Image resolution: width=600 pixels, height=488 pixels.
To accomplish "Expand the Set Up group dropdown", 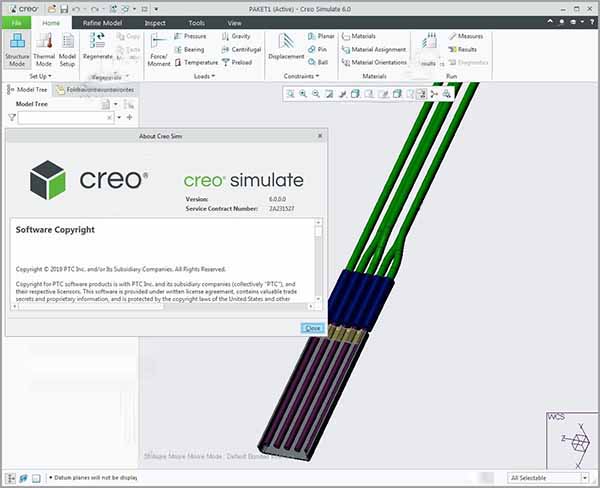I will pyautogui.click(x=41, y=76).
